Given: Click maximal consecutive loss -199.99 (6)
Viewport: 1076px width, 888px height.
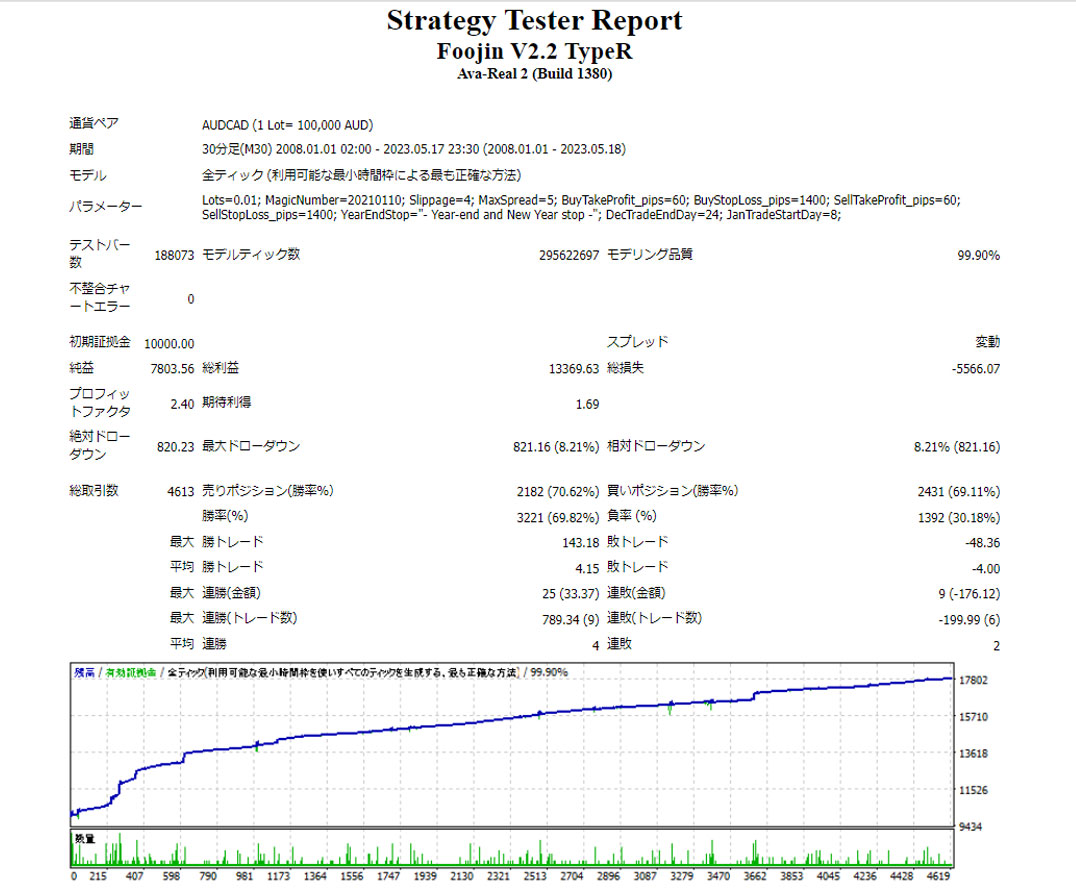Looking at the screenshot, I should (969, 620).
